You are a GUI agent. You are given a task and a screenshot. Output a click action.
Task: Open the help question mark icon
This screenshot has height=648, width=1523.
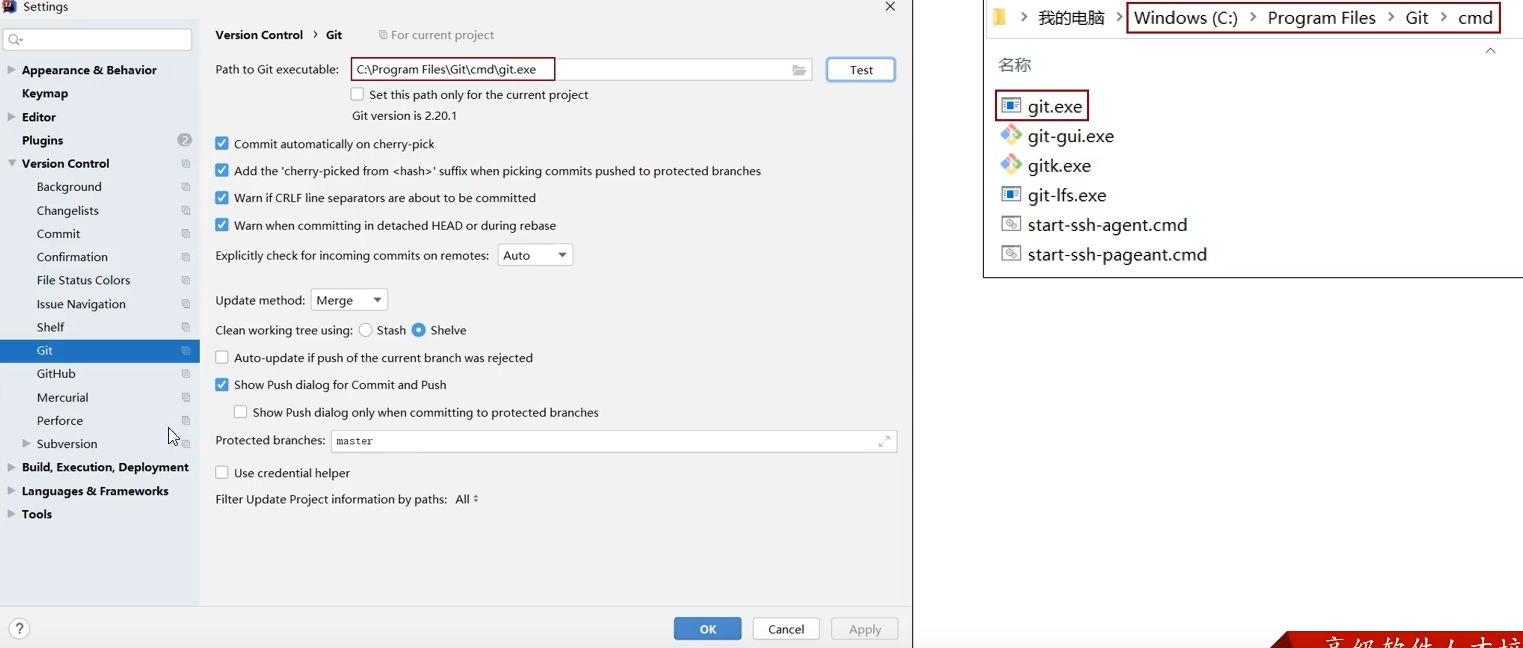(19, 629)
